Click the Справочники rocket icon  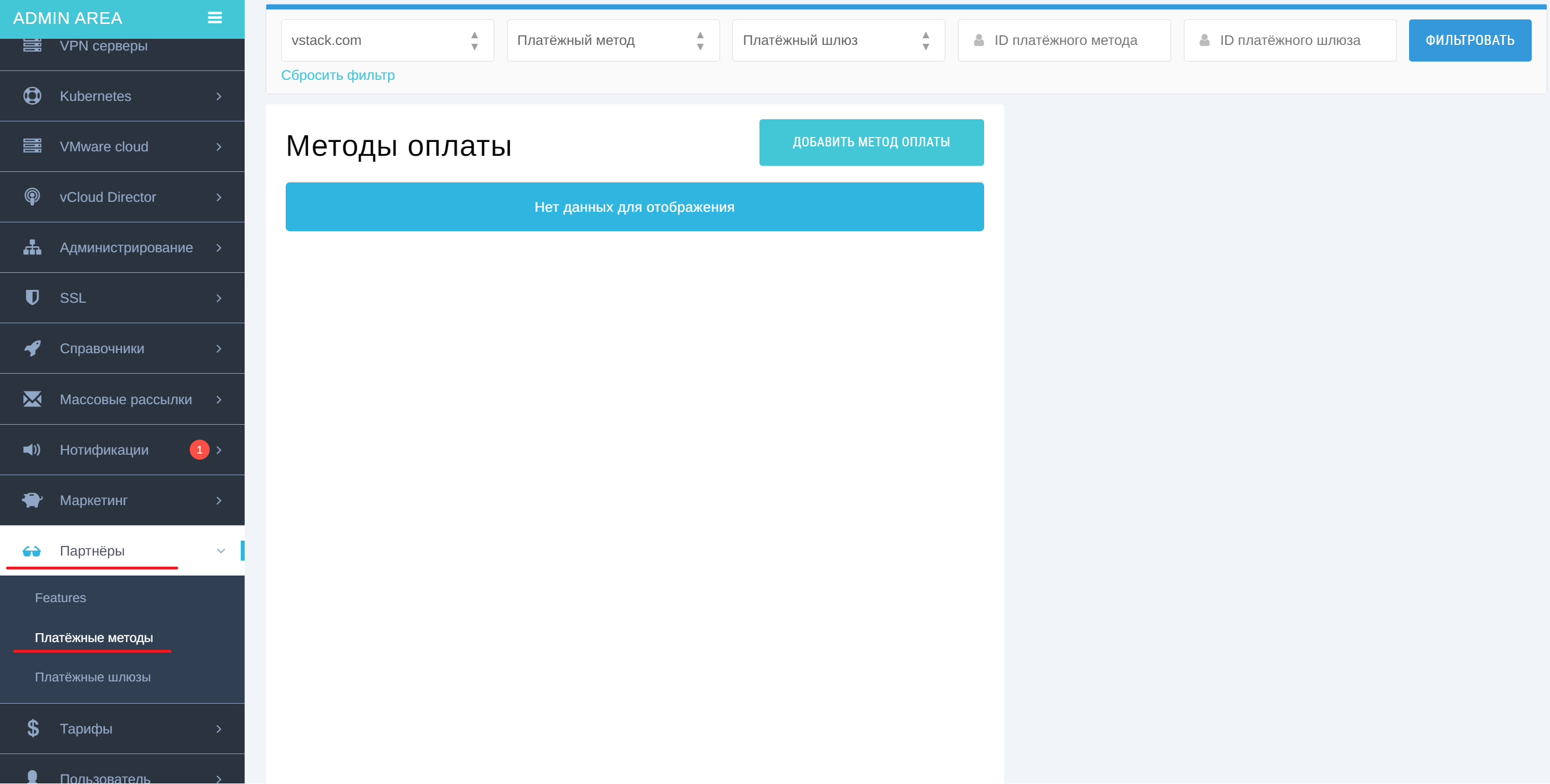[33, 348]
